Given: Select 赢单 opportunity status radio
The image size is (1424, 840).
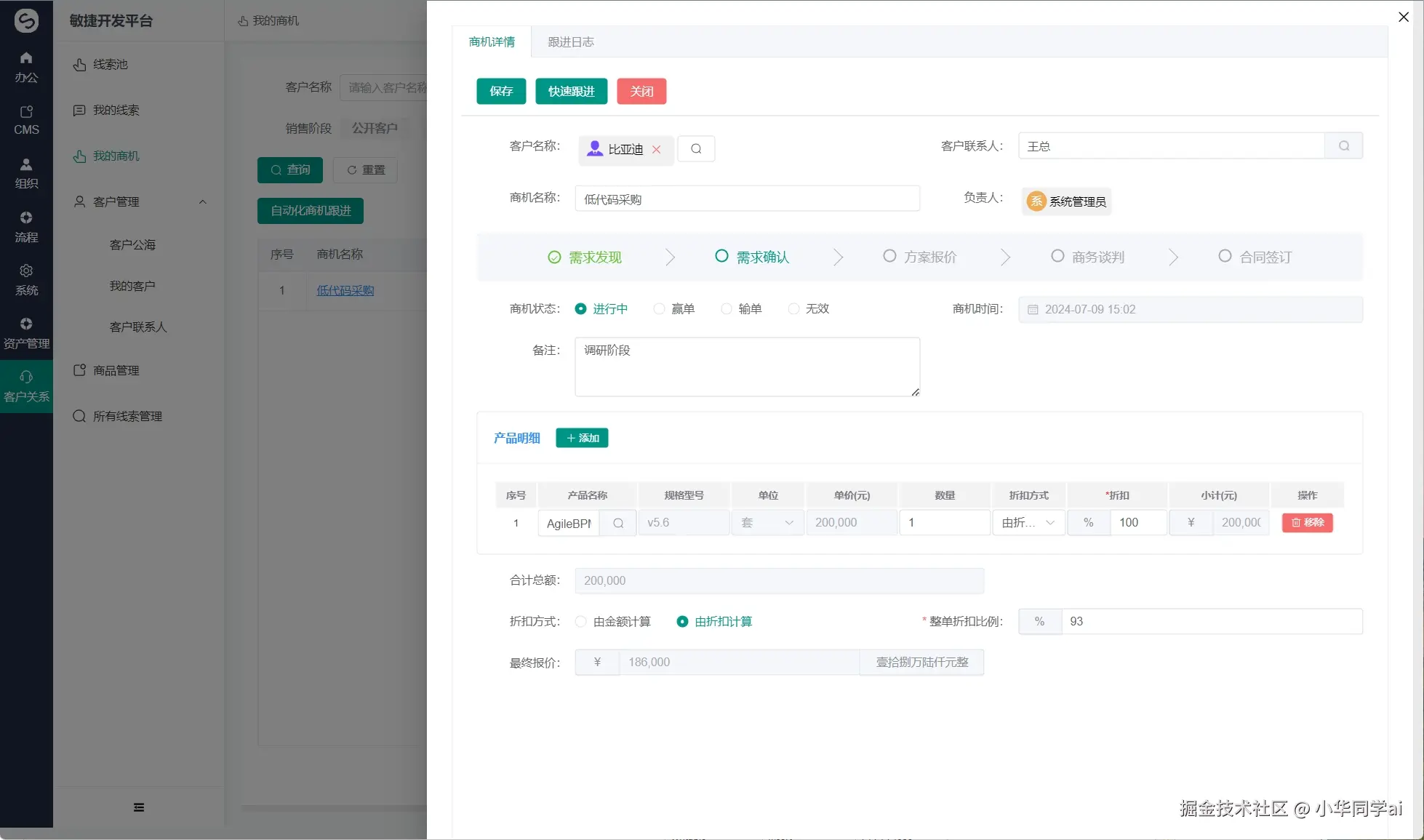Looking at the screenshot, I should 659,309.
